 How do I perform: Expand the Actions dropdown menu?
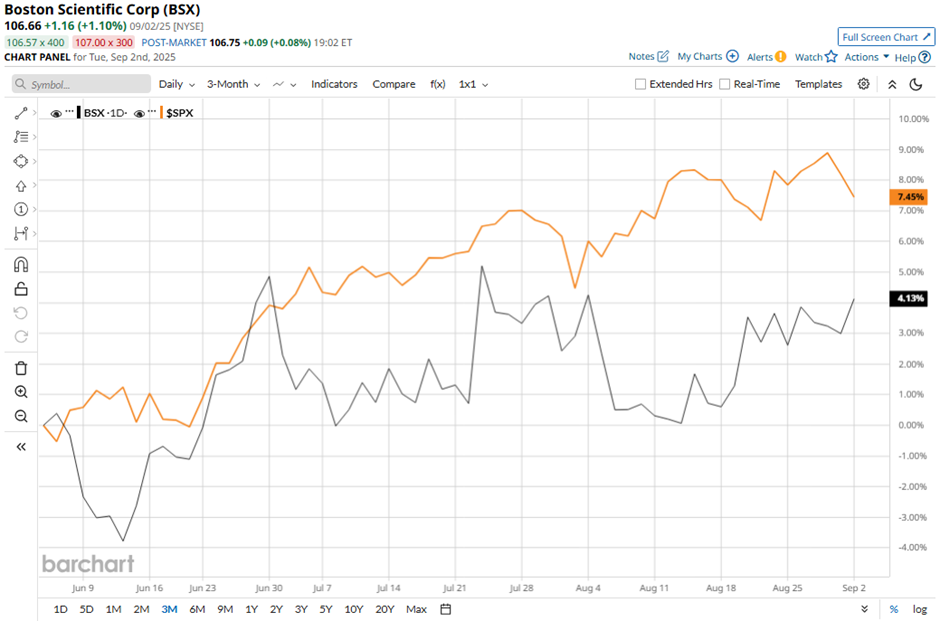867,57
